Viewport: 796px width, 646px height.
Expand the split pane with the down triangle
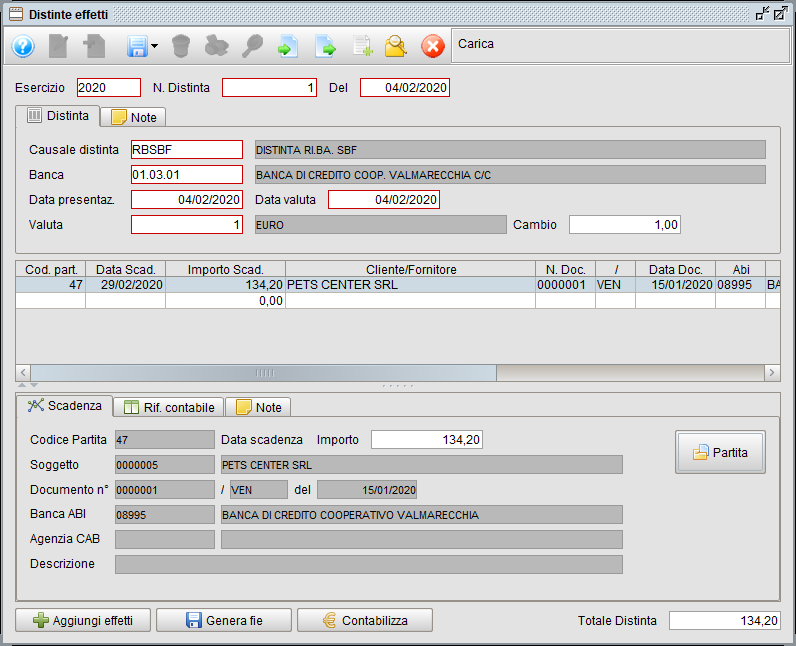coord(34,386)
